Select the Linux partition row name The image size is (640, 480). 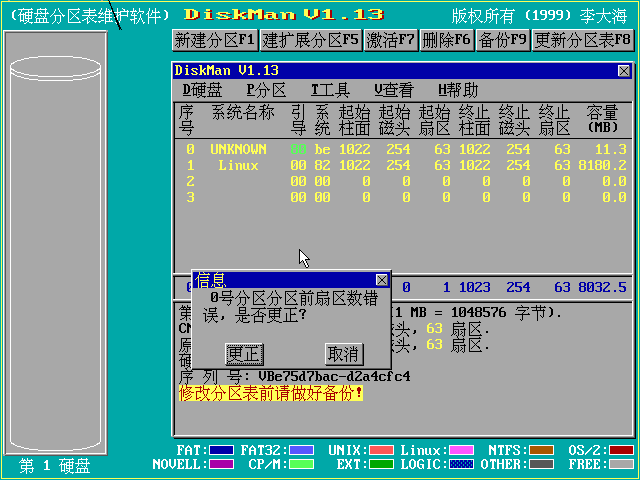(238, 165)
